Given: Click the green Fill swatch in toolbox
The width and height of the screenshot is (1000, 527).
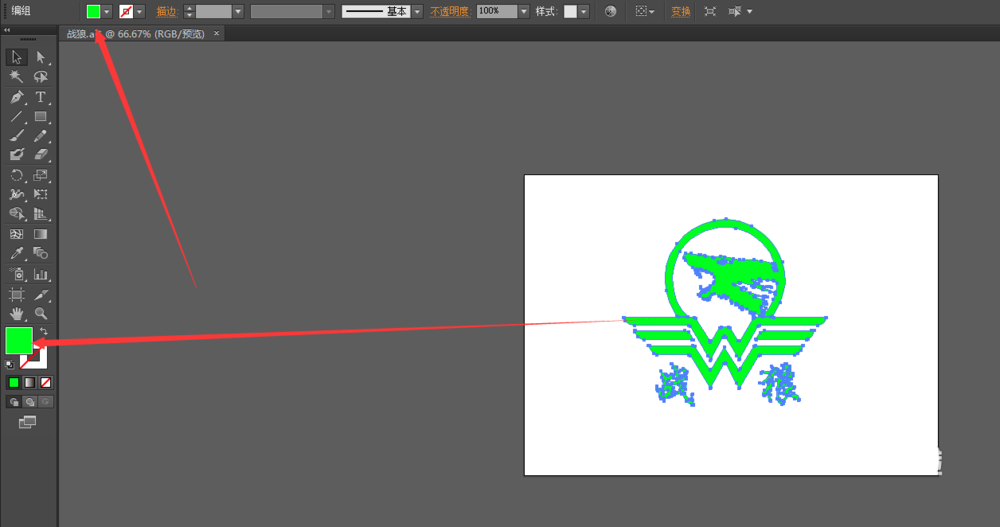Looking at the screenshot, I should tap(18, 341).
